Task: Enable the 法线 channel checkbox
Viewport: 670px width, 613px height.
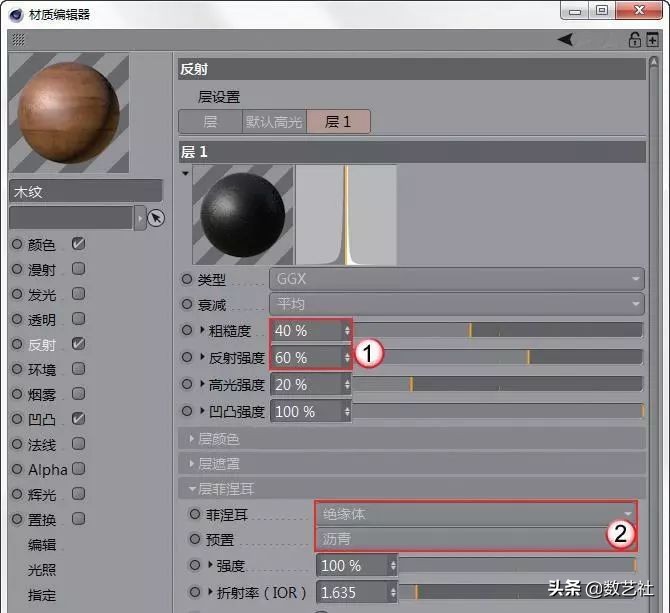Action: click(79, 444)
